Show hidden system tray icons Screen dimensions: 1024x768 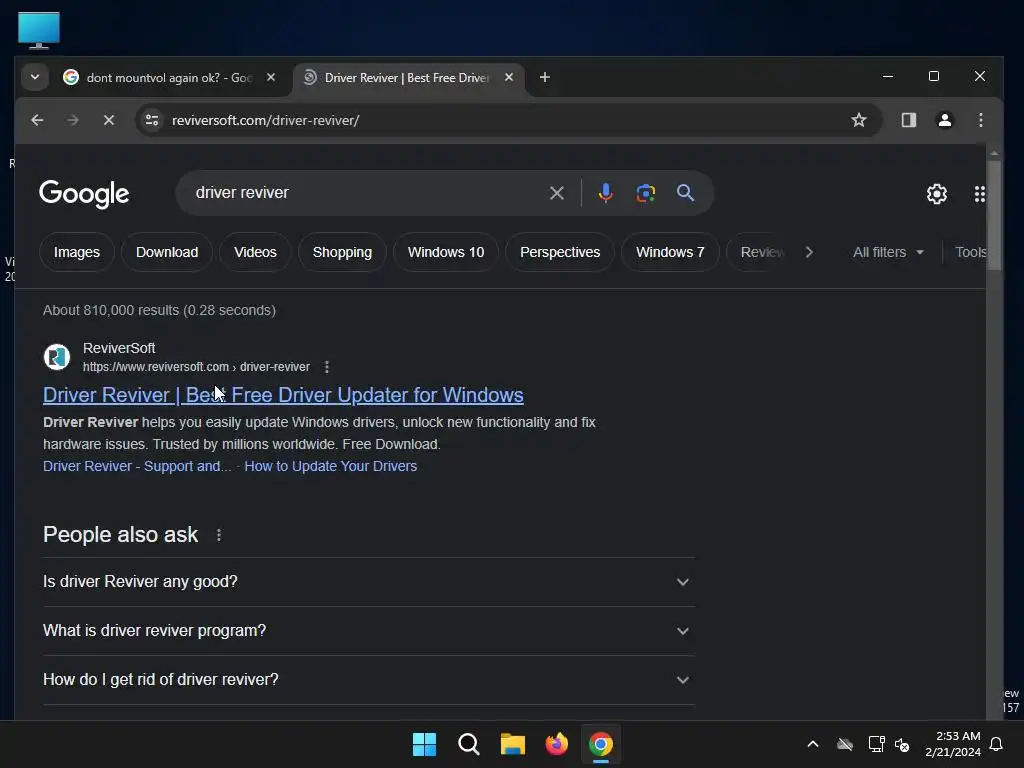[x=813, y=744]
